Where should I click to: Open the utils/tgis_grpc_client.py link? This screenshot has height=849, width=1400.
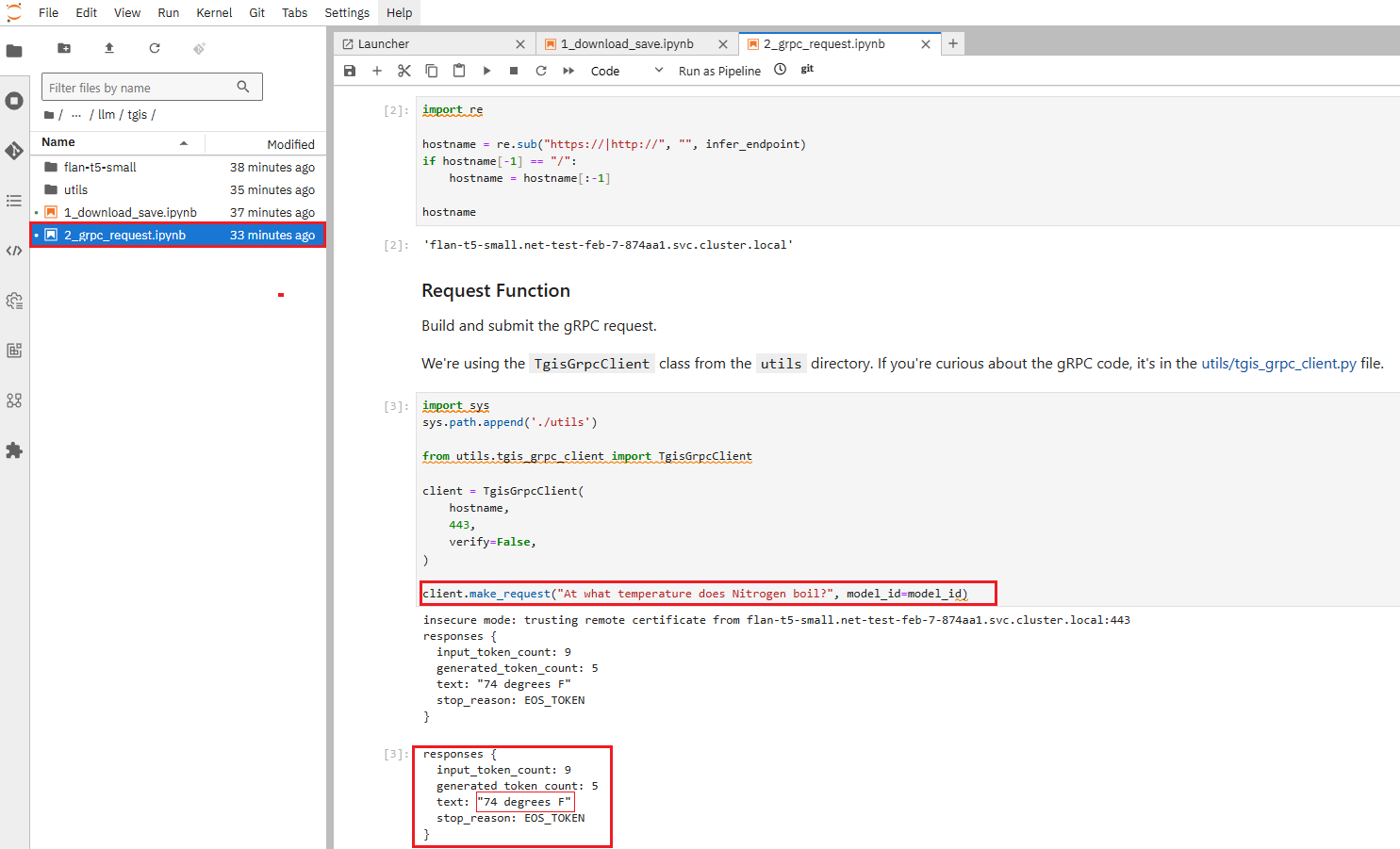click(x=1278, y=364)
